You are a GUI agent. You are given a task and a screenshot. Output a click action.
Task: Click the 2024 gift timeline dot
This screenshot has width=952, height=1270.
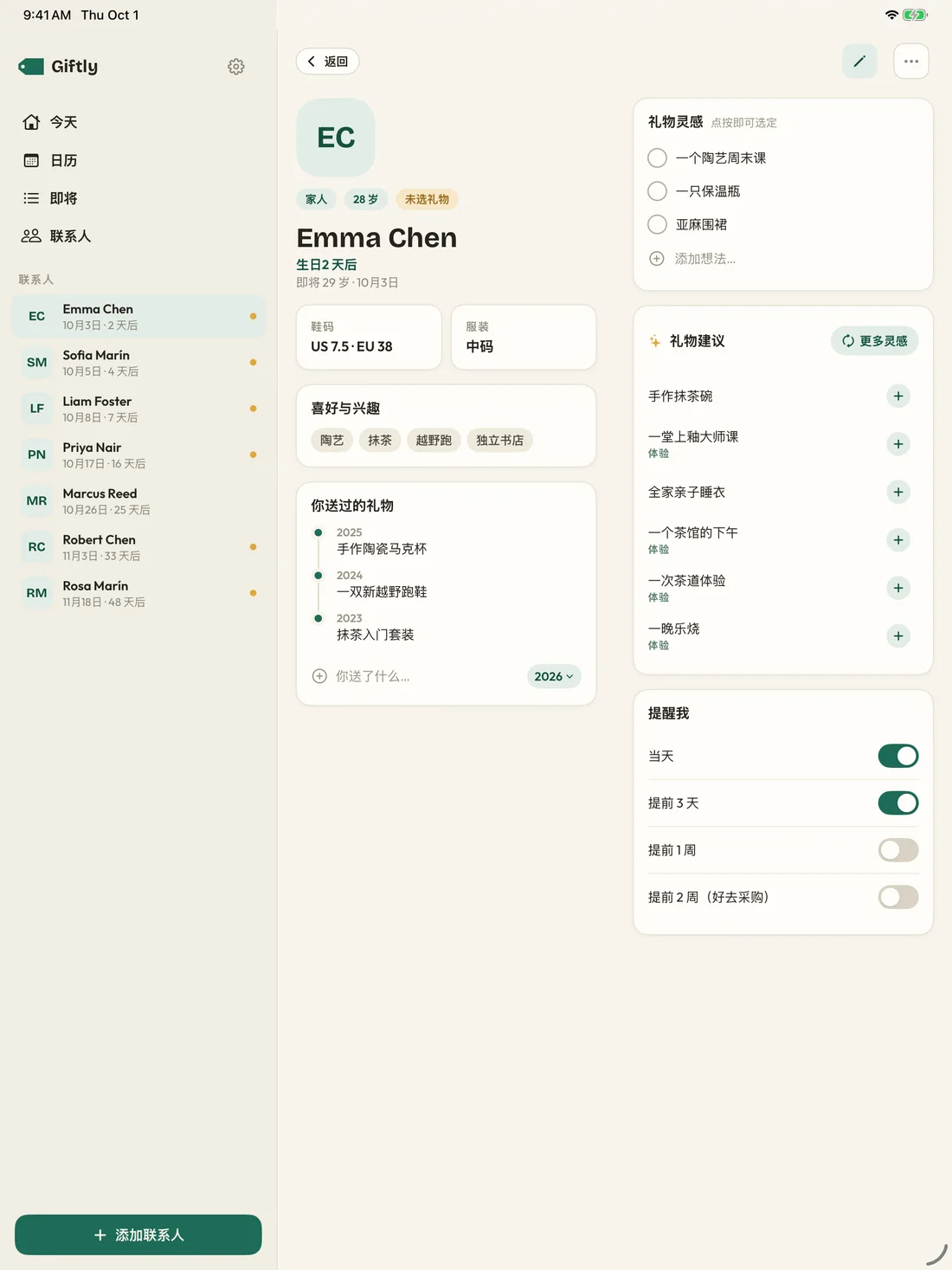(318, 576)
